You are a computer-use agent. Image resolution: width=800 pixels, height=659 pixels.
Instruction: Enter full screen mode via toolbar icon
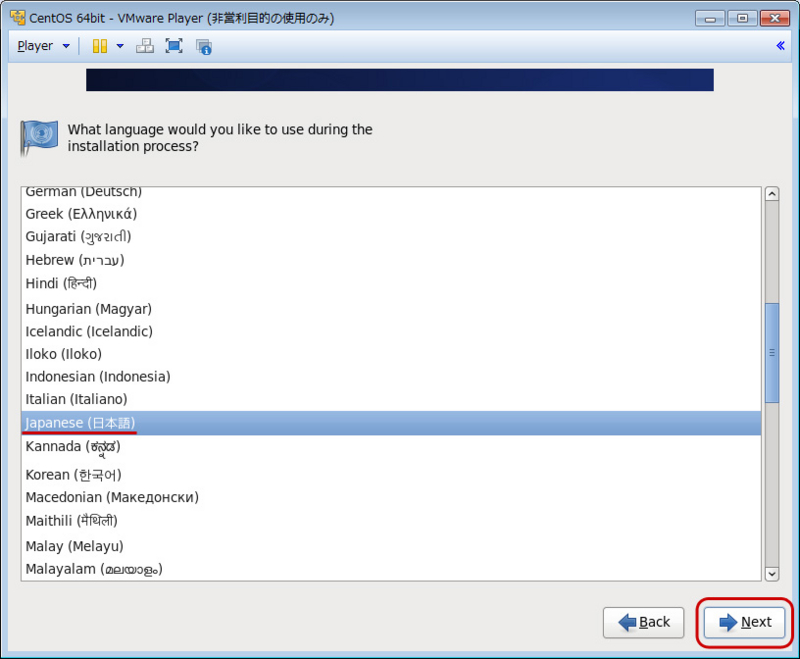[x=174, y=46]
